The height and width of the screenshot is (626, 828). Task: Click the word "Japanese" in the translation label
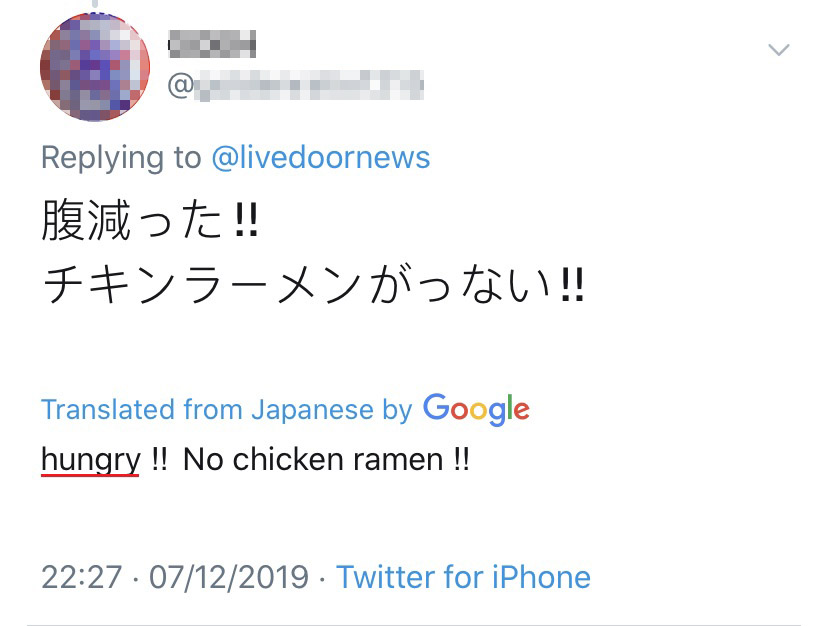313,409
